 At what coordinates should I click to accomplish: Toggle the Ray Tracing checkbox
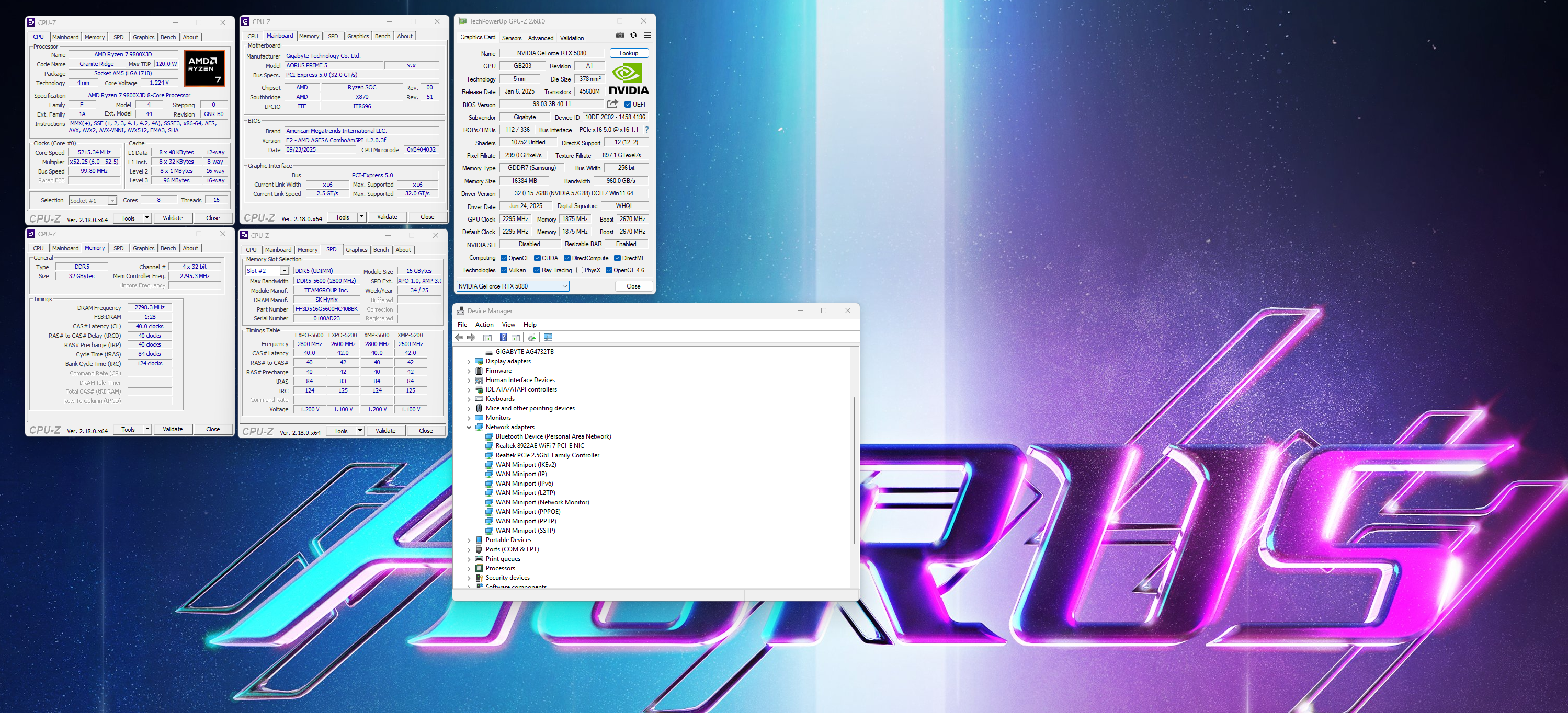coord(537,270)
